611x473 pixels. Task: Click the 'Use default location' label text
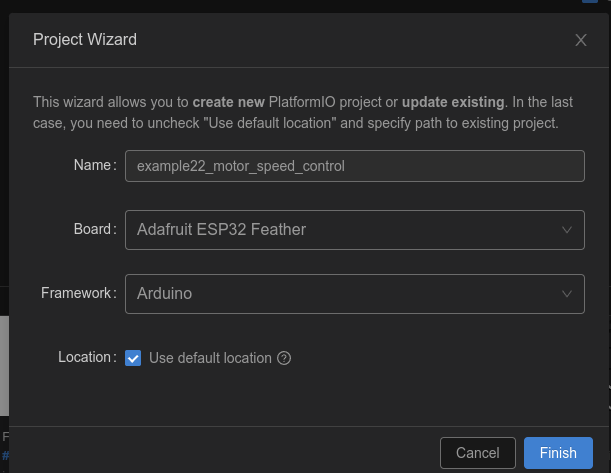coord(210,358)
